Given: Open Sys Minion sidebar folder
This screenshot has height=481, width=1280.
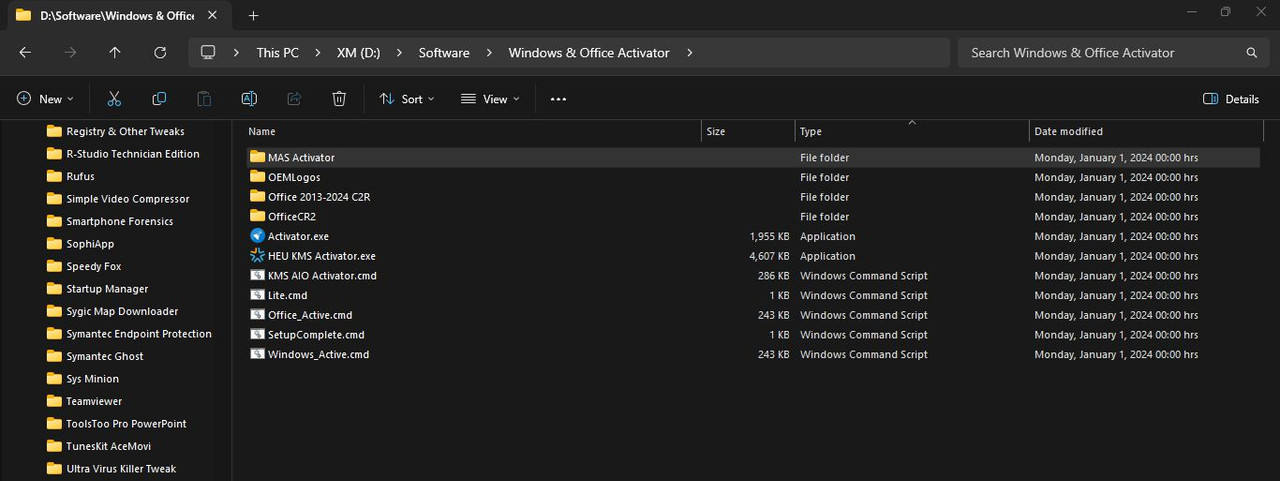Looking at the screenshot, I should click(x=84, y=379).
